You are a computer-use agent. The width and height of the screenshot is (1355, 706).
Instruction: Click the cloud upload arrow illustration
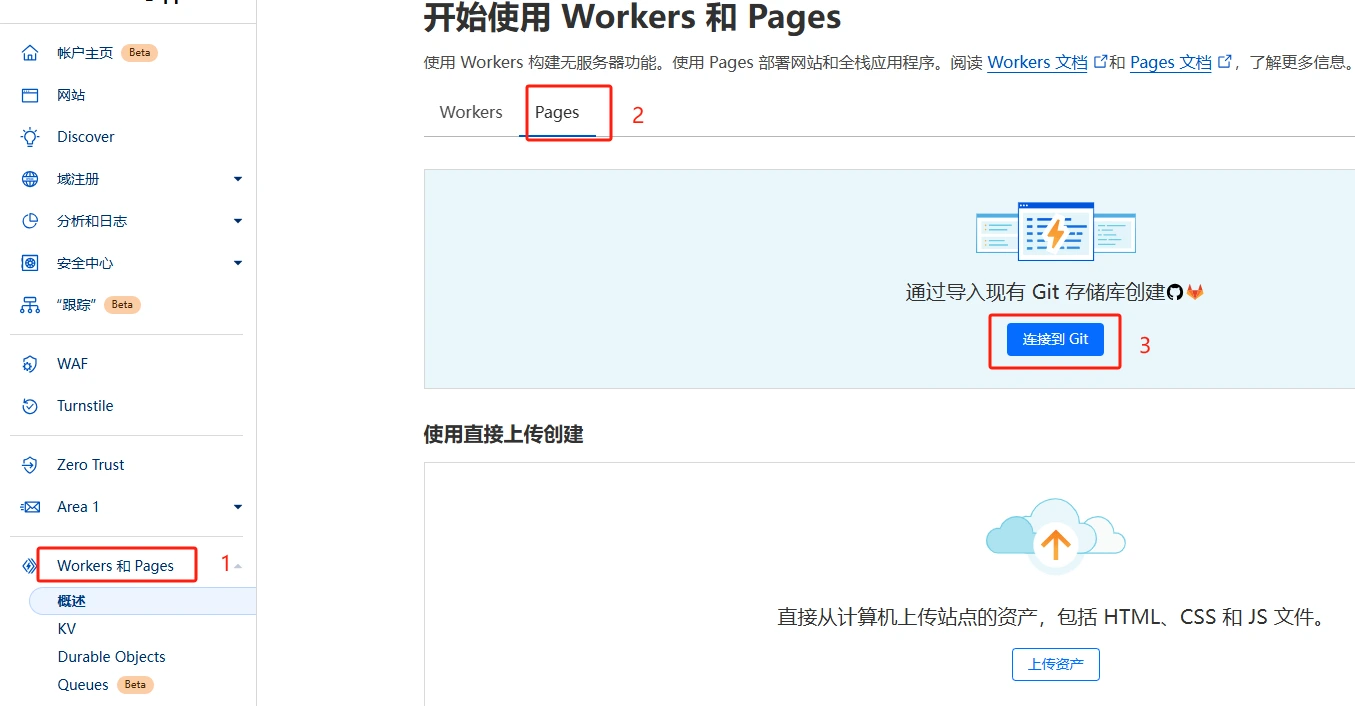1056,535
